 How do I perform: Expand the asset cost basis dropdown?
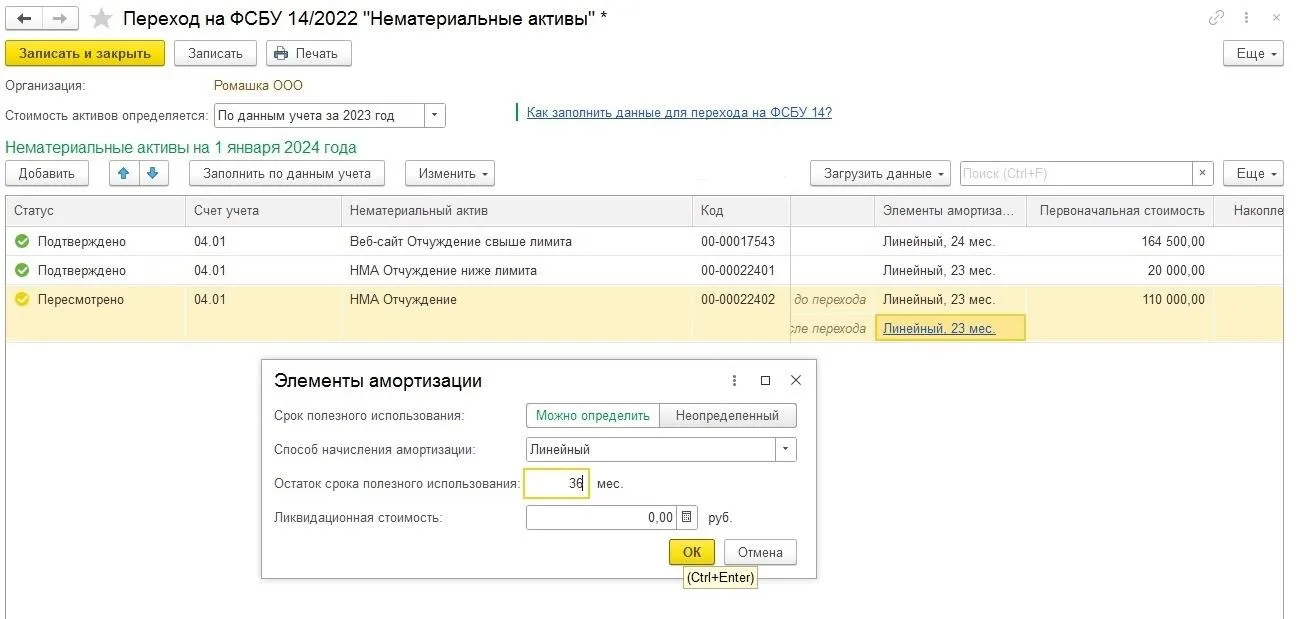click(434, 115)
